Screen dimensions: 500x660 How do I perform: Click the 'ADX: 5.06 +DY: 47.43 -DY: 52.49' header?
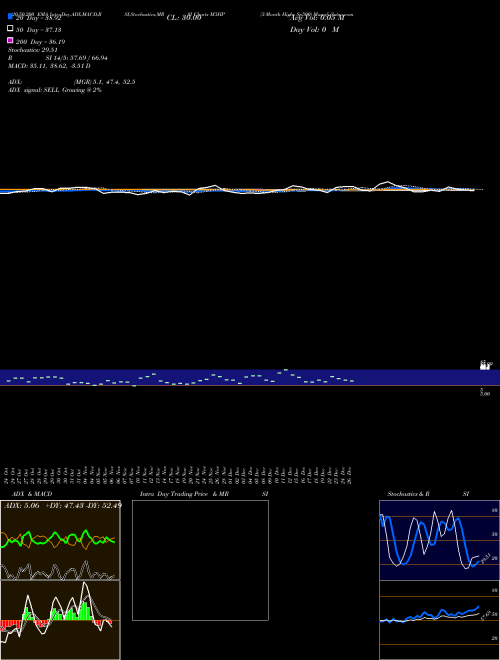(x=63, y=506)
